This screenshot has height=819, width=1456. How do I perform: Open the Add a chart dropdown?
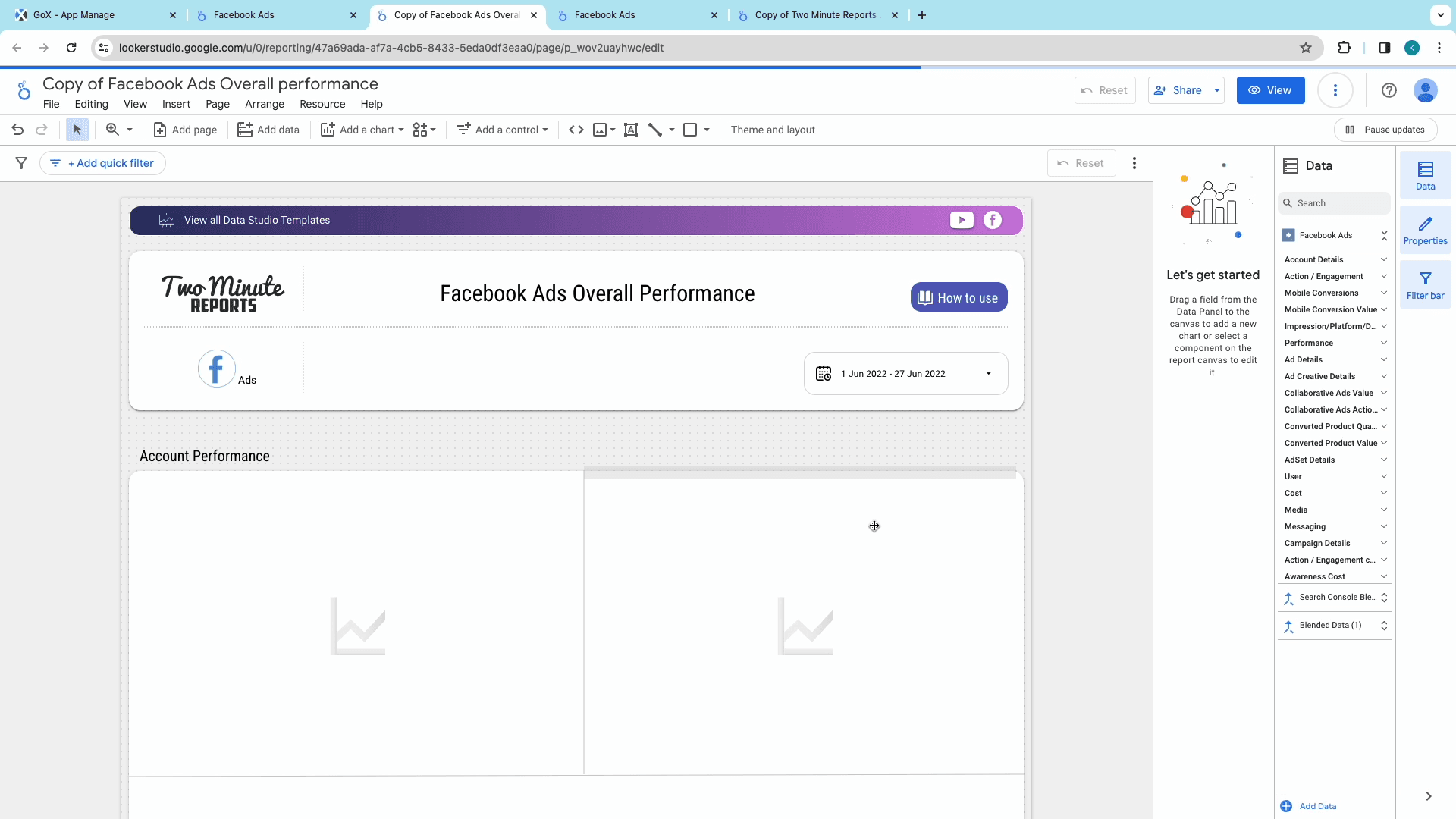tap(362, 130)
